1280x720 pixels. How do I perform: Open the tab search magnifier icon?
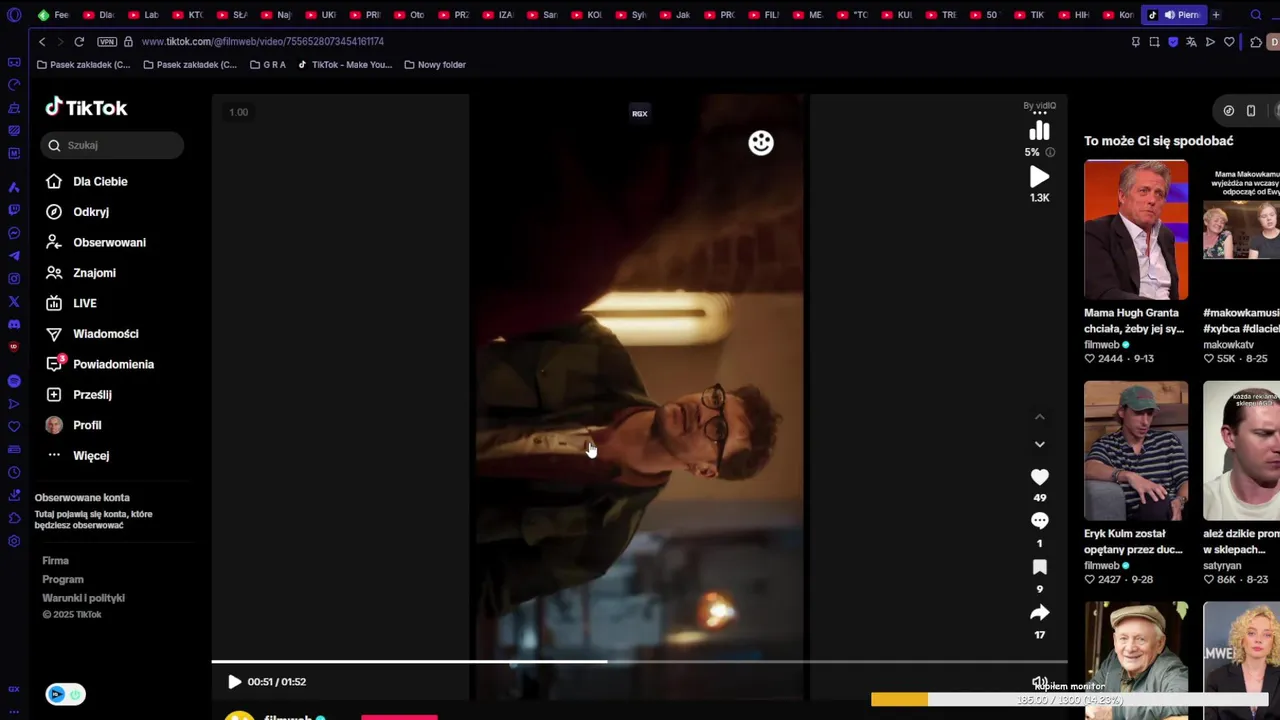point(1256,15)
